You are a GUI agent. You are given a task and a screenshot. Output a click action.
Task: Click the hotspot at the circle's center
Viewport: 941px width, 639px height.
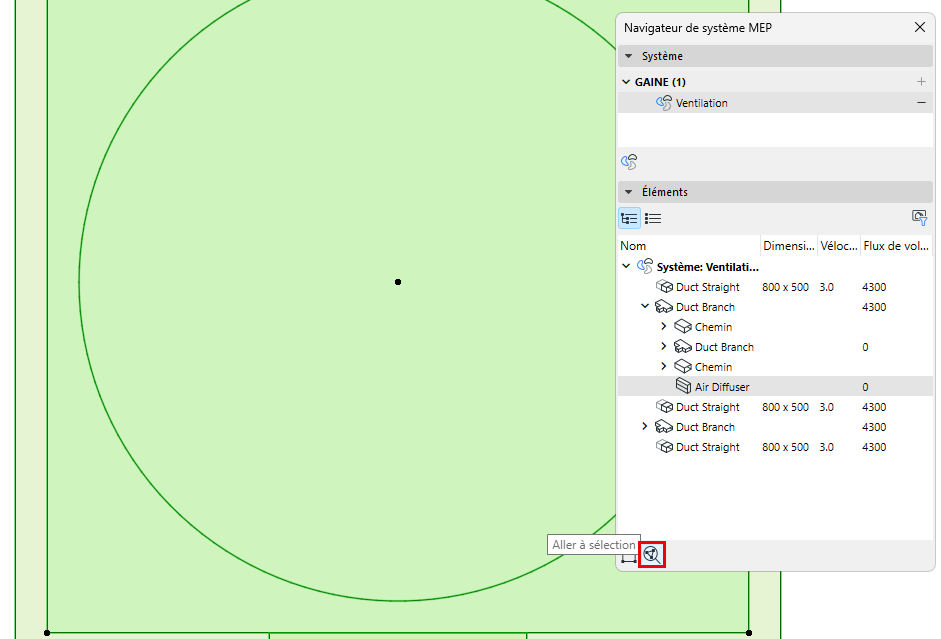pyautogui.click(x=398, y=282)
